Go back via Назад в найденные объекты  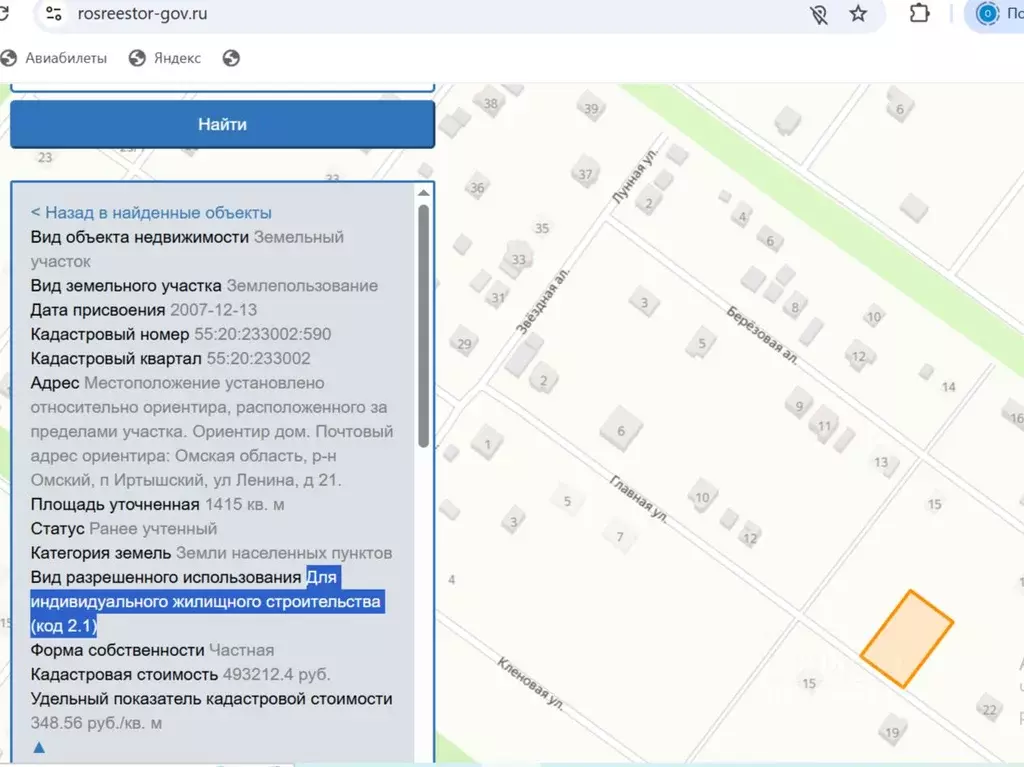coord(151,213)
